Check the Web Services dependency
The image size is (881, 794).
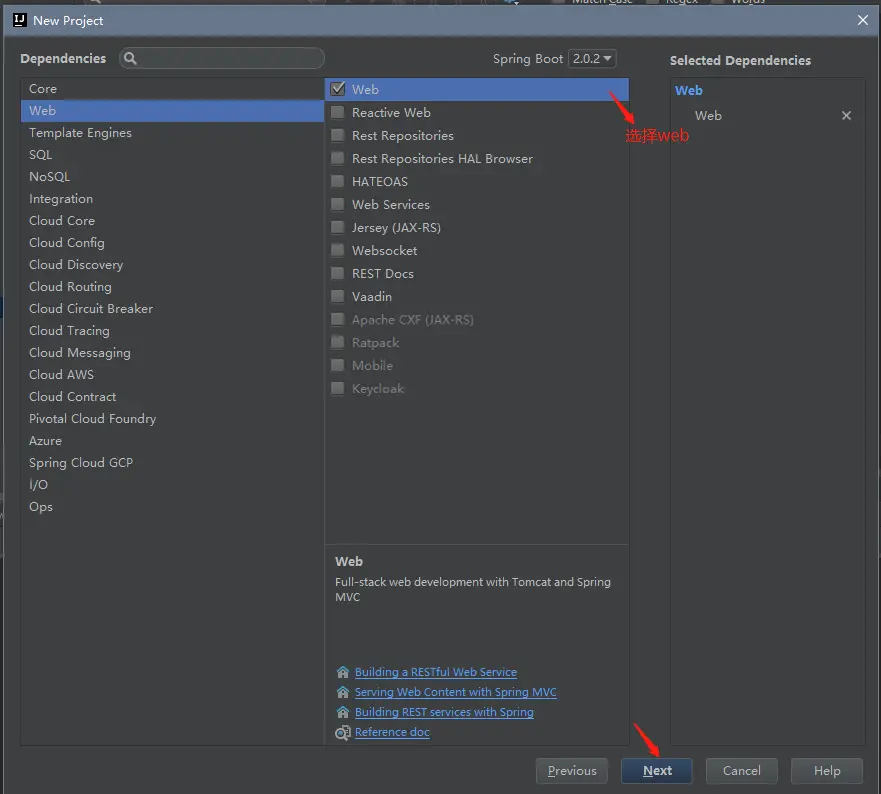coord(338,204)
